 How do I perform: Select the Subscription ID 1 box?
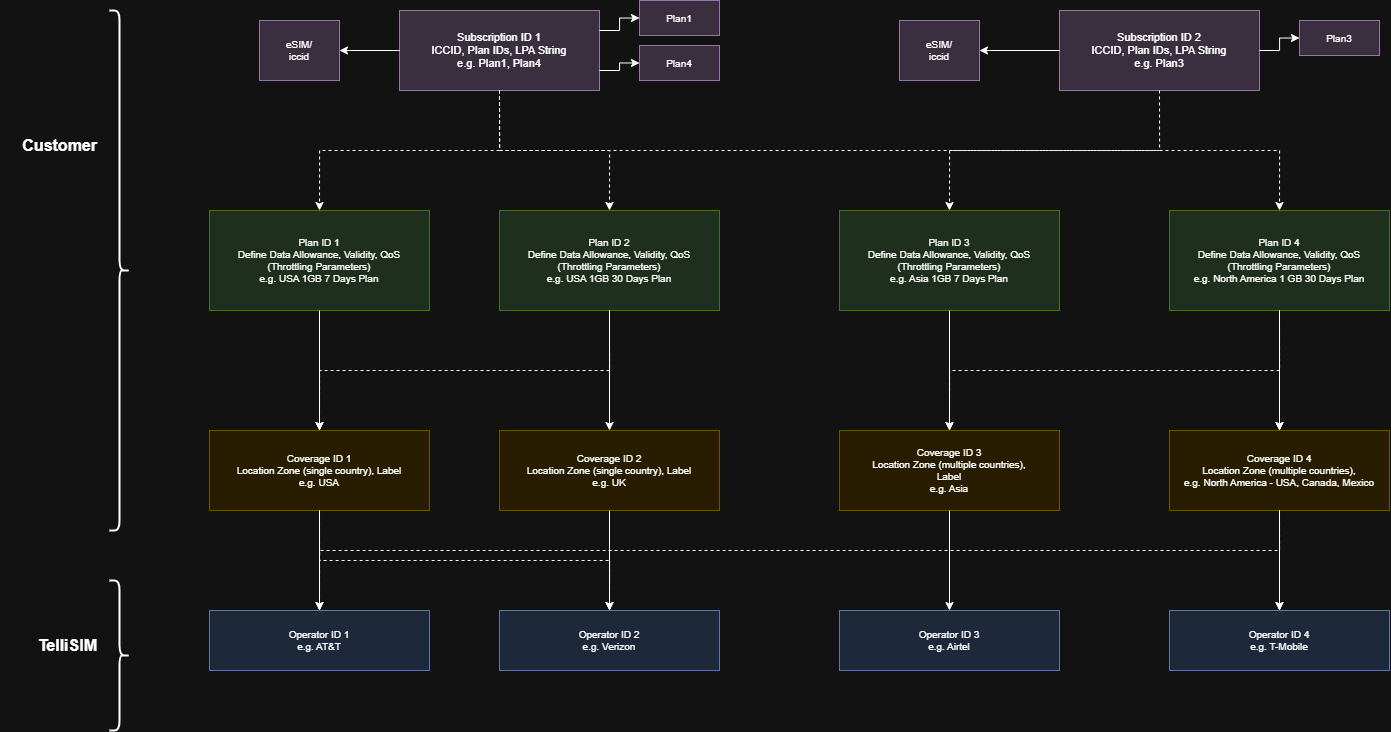pos(499,51)
